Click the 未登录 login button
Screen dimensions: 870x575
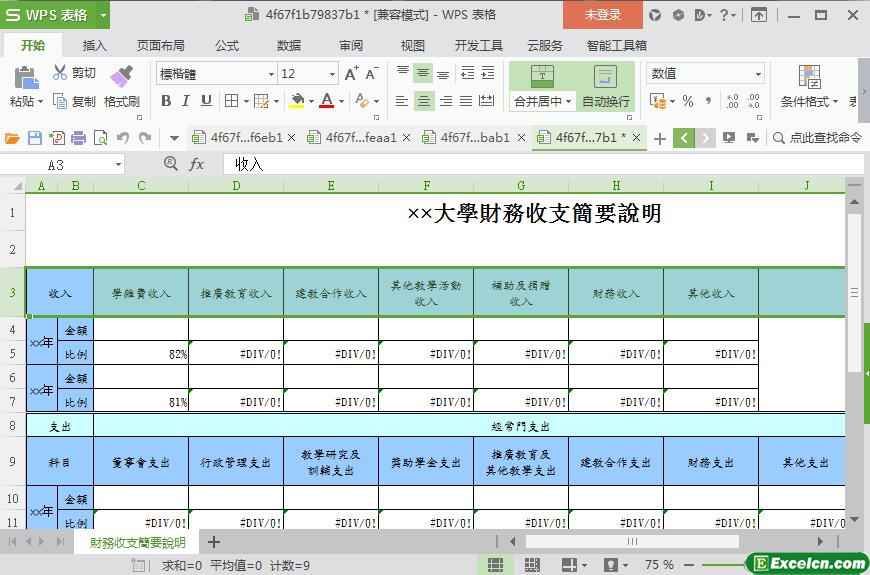602,14
